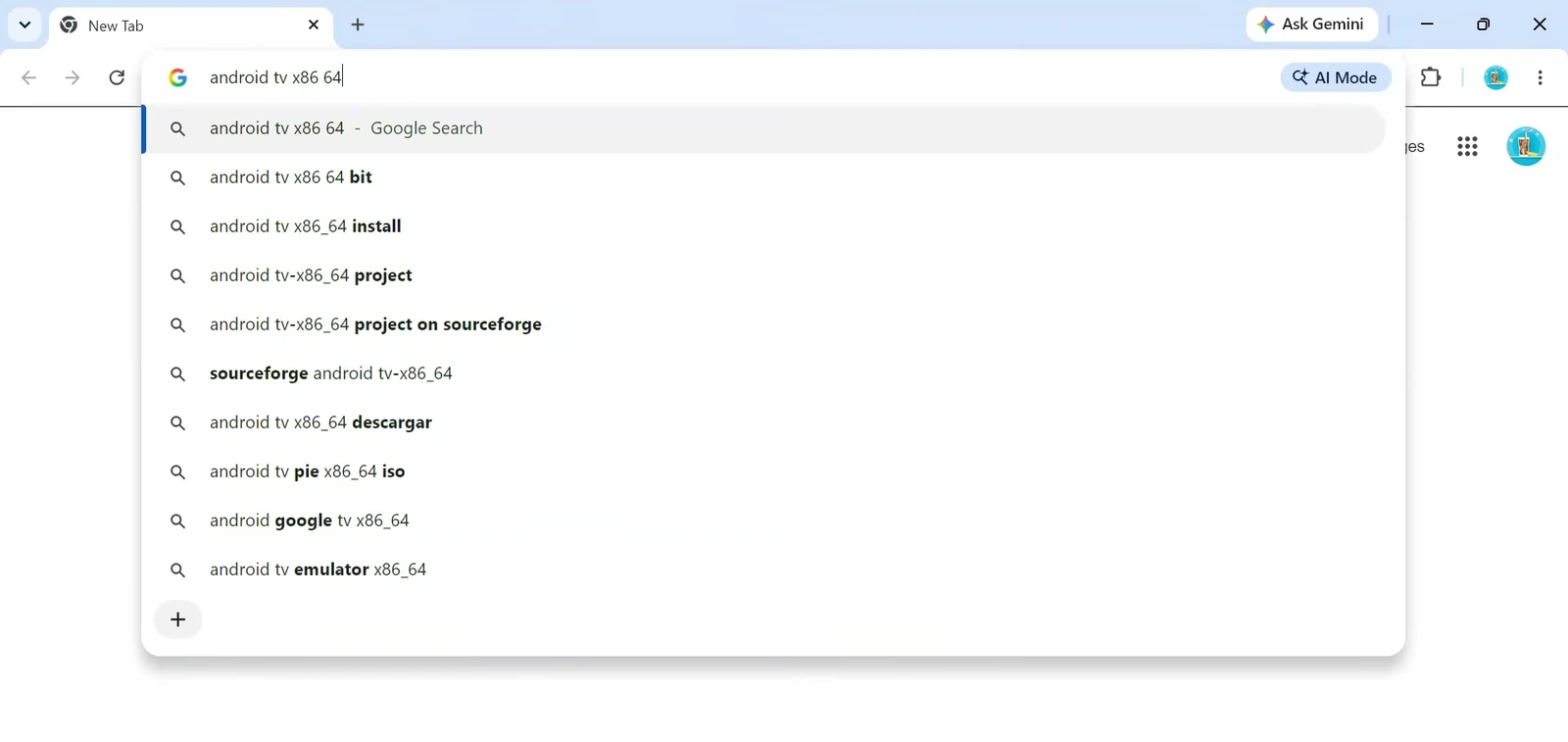The width and height of the screenshot is (1568, 742).
Task: Switch to AI Mode
Action: tap(1336, 77)
